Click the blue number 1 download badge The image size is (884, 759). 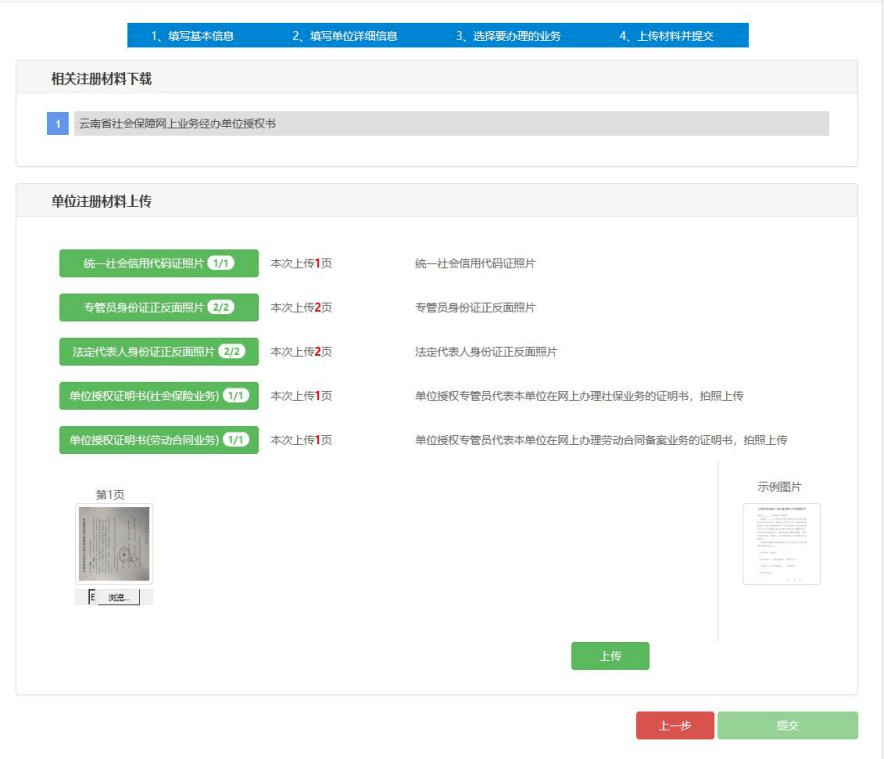(58, 123)
